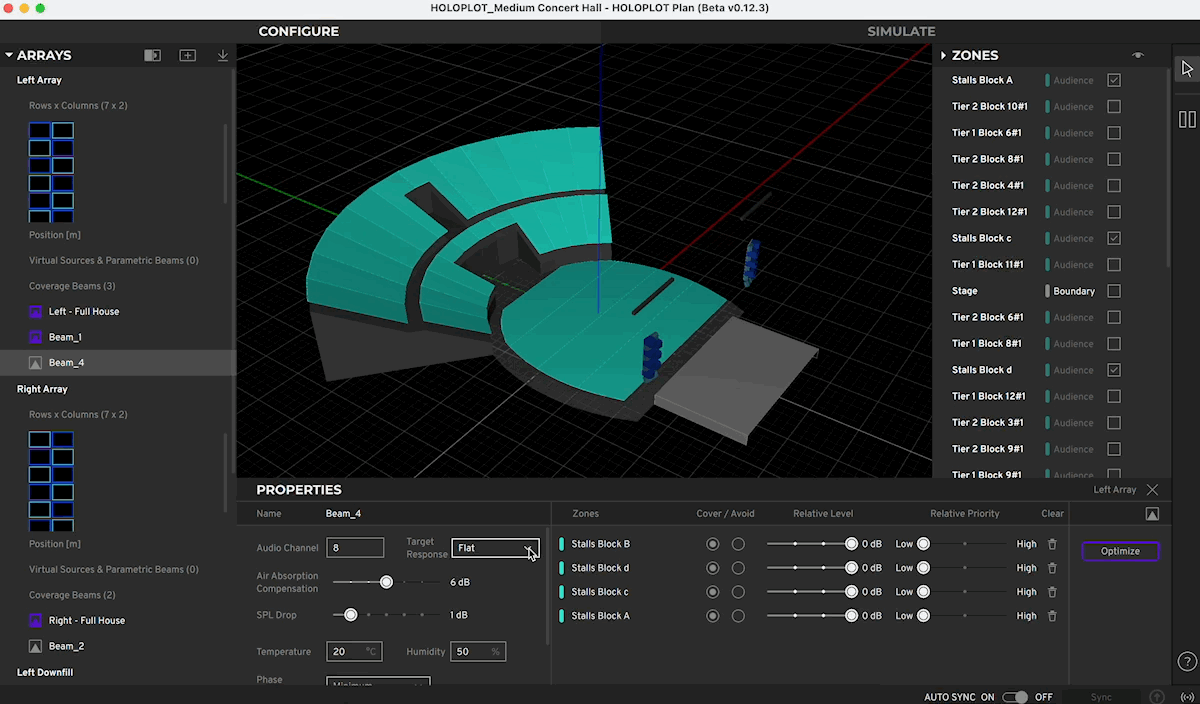
Task: Uncheck the Stalls Block c zone checkbox
Action: (1114, 238)
